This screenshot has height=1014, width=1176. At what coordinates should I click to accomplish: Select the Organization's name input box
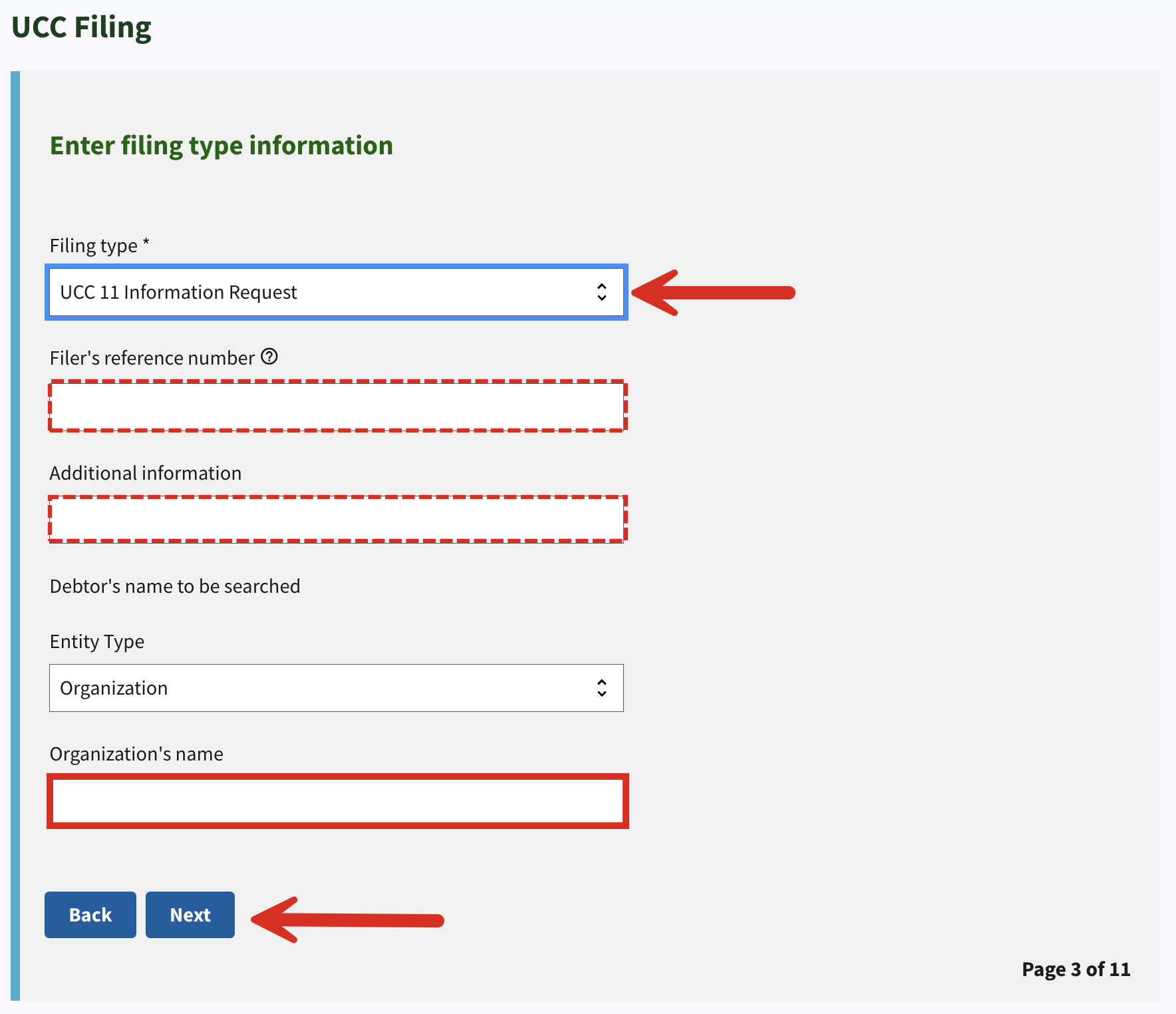coord(337,801)
